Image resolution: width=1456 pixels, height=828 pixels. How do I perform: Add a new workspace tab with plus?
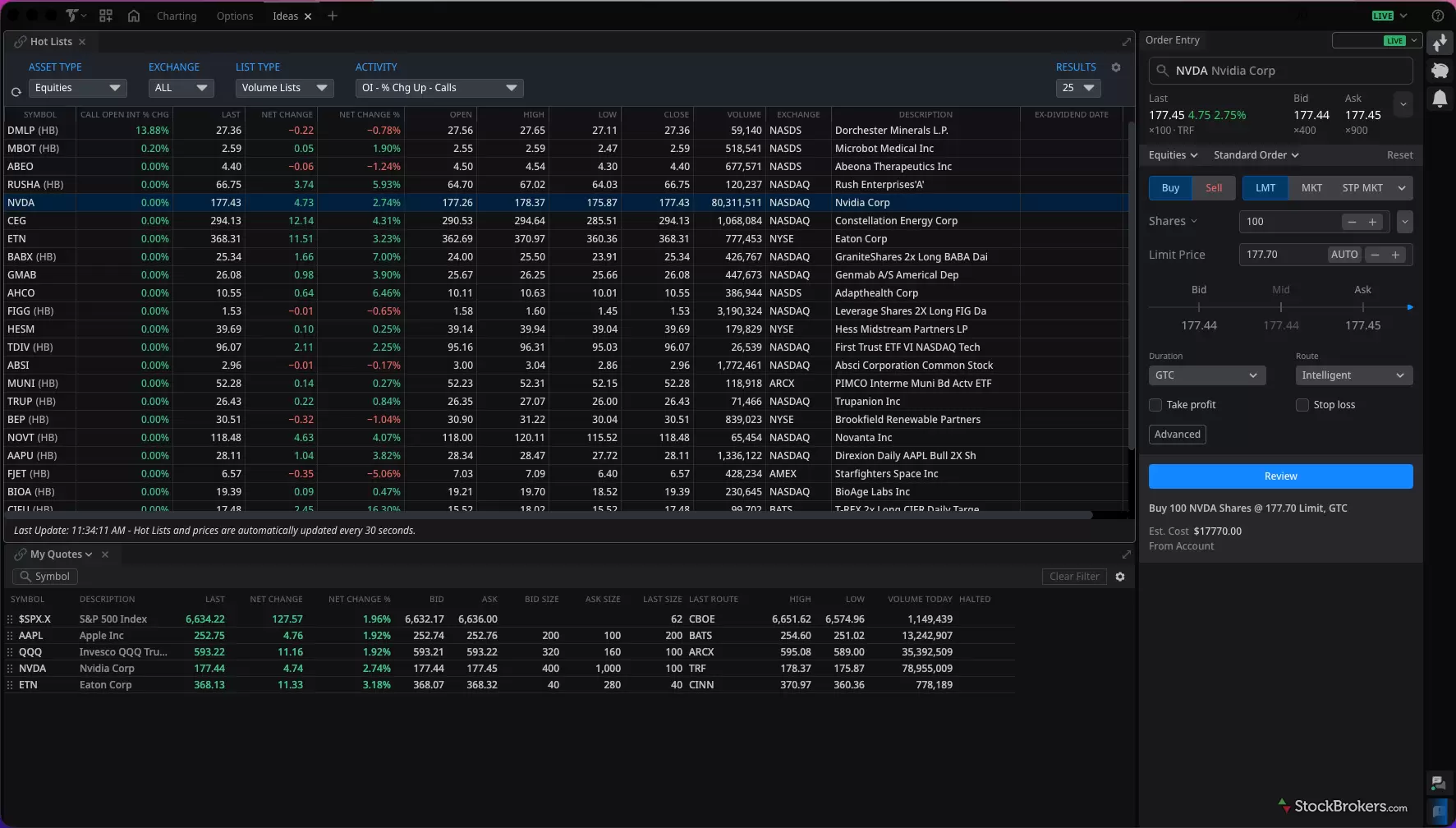click(333, 16)
